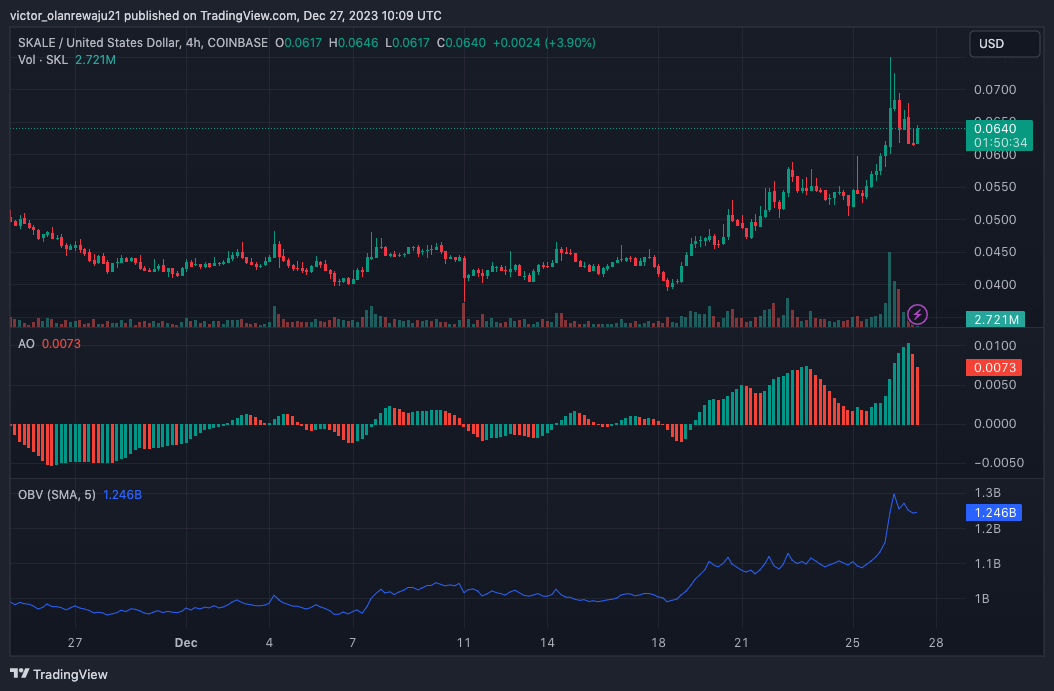Click the 01:50:34 candle countdown timer
The height and width of the screenshot is (691, 1054).
pos(1000,143)
